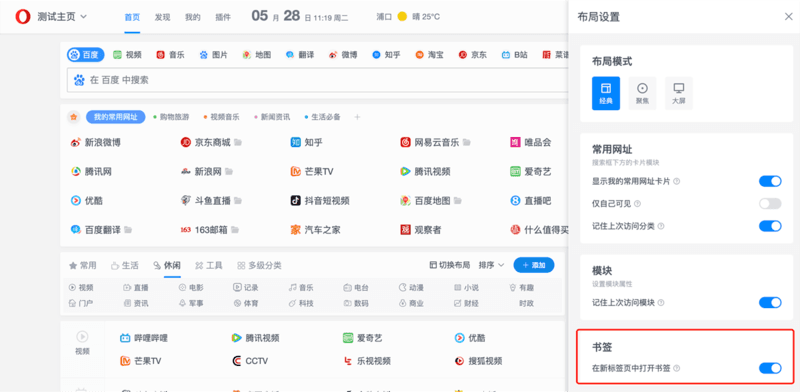Expand folder icon beside 网易云音乐
Image resolution: width=800 pixels, height=392 pixels.
[x=466, y=142]
